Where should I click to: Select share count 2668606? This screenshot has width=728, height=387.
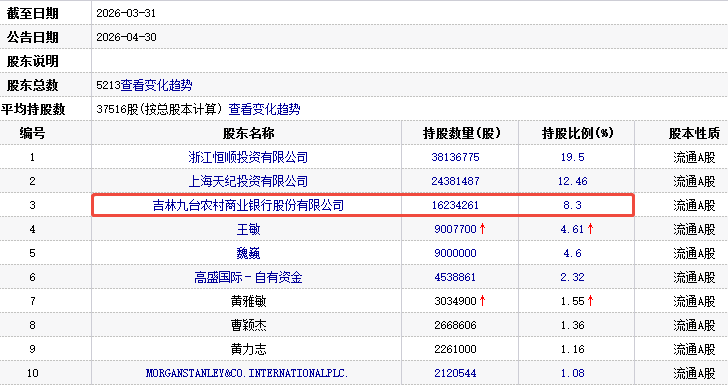click(x=455, y=325)
